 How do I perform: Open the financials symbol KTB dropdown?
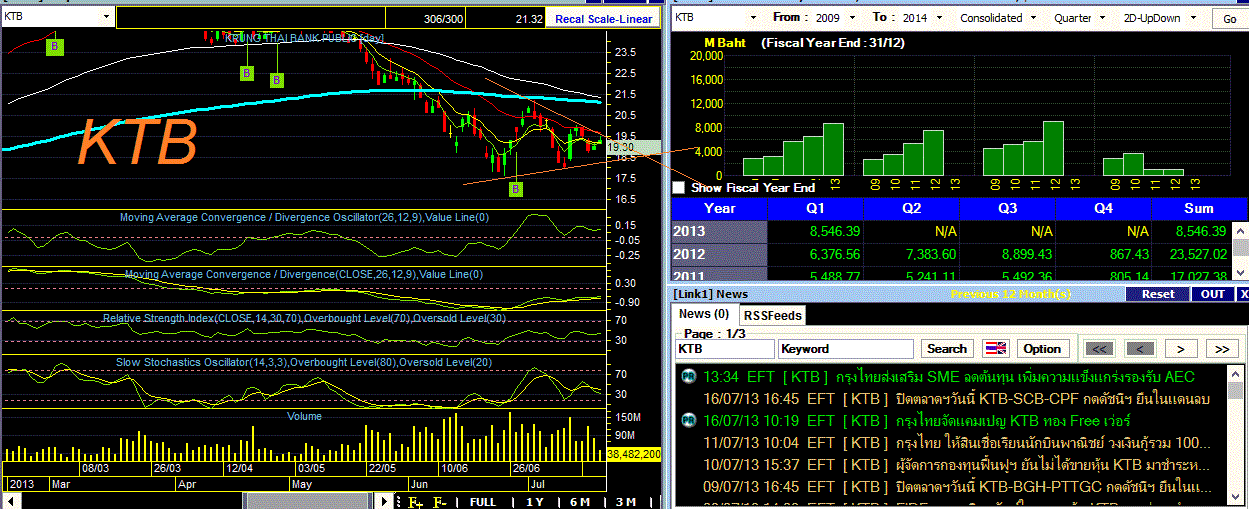[x=752, y=18]
